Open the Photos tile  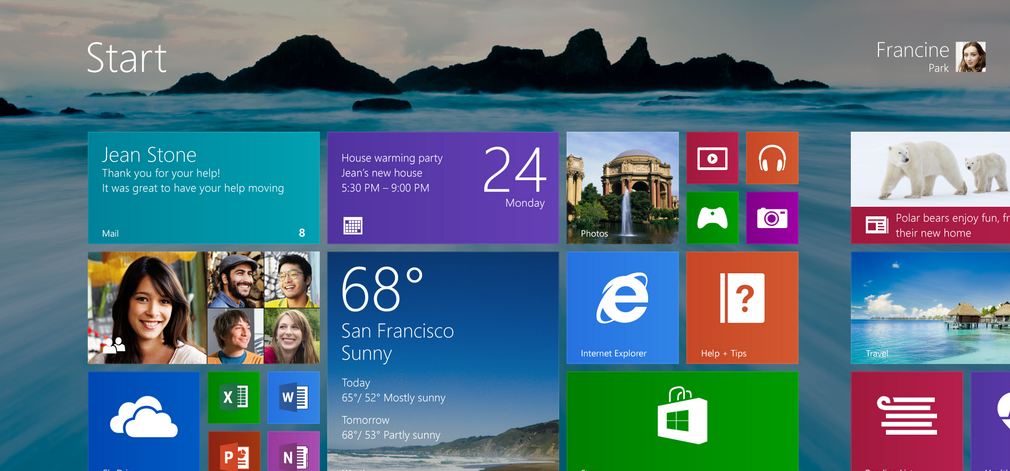tap(622, 187)
